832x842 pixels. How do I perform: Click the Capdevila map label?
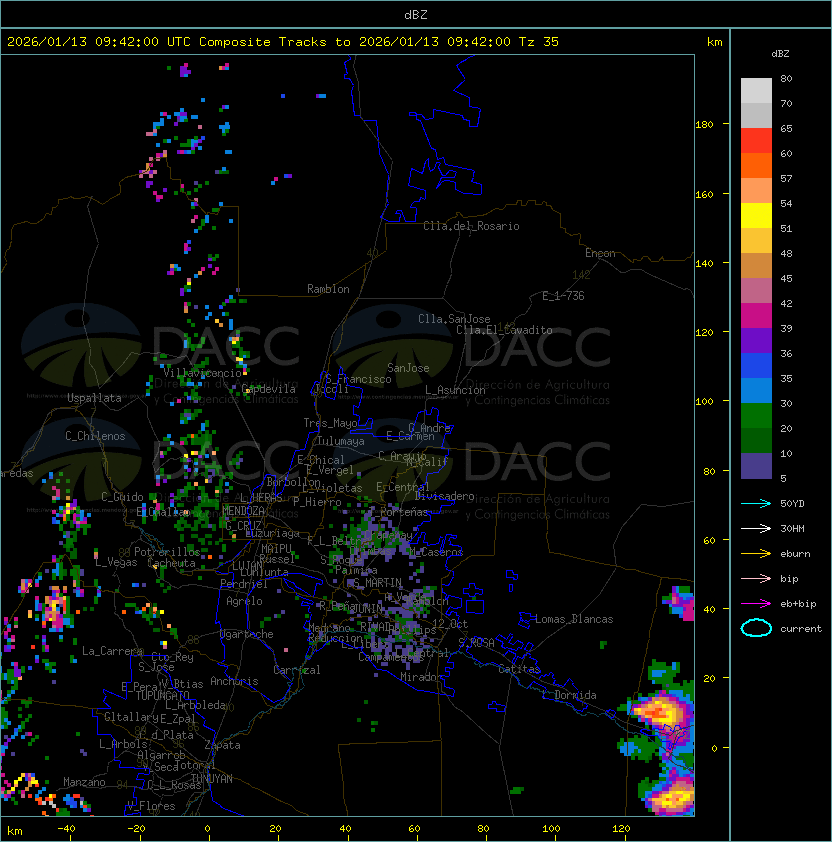pyautogui.click(x=269, y=389)
